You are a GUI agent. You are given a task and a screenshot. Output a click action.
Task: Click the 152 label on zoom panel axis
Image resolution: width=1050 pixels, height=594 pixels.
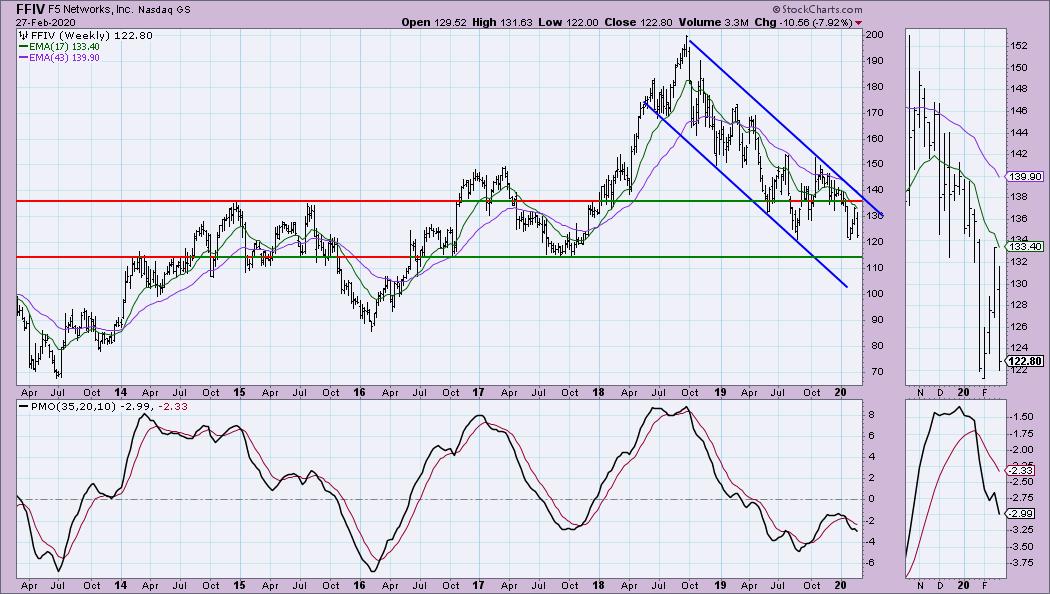pos(1019,46)
